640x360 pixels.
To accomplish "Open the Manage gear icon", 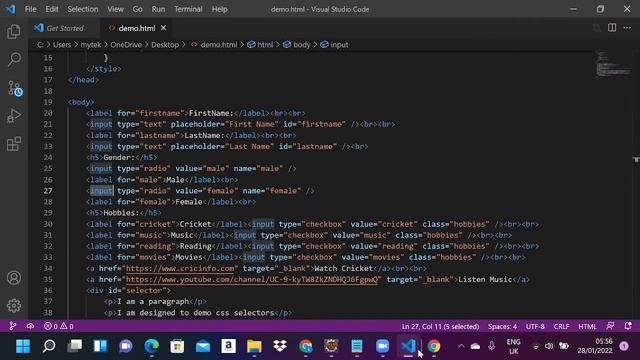I will [x=14, y=305].
